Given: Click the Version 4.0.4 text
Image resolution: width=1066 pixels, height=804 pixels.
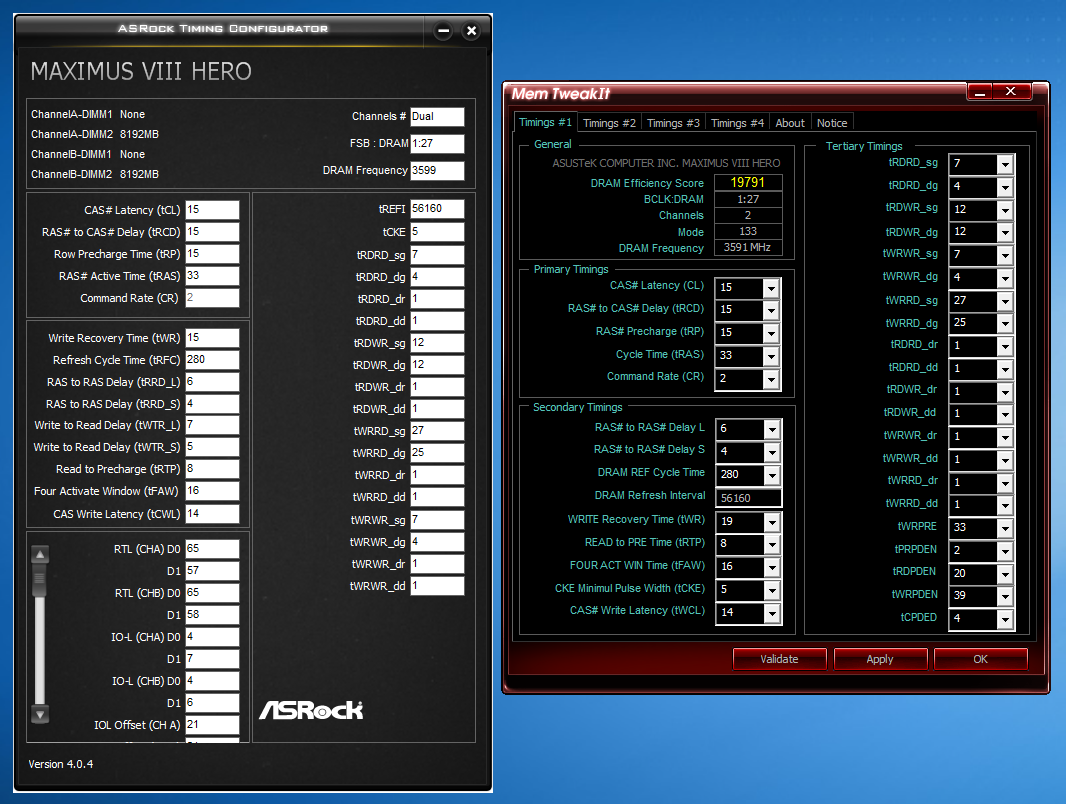Looking at the screenshot, I should click(x=61, y=764).
